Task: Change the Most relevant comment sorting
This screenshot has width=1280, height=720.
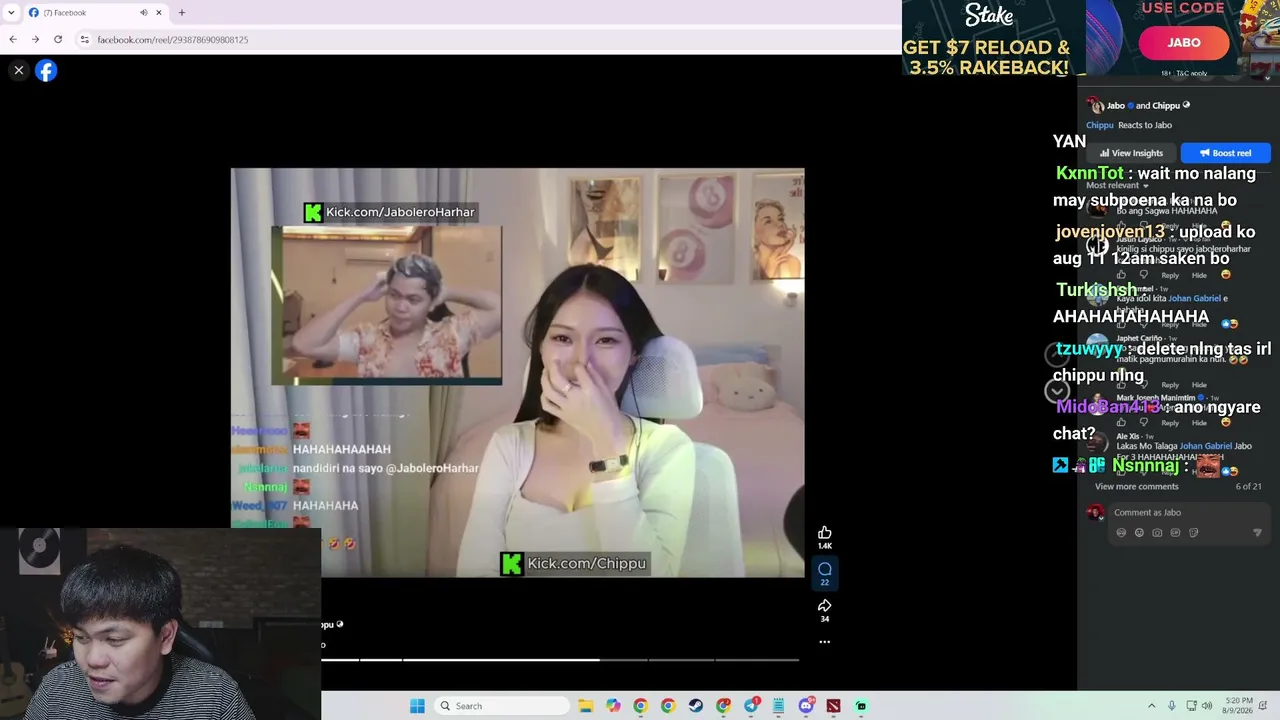Action: (1117, 185)
